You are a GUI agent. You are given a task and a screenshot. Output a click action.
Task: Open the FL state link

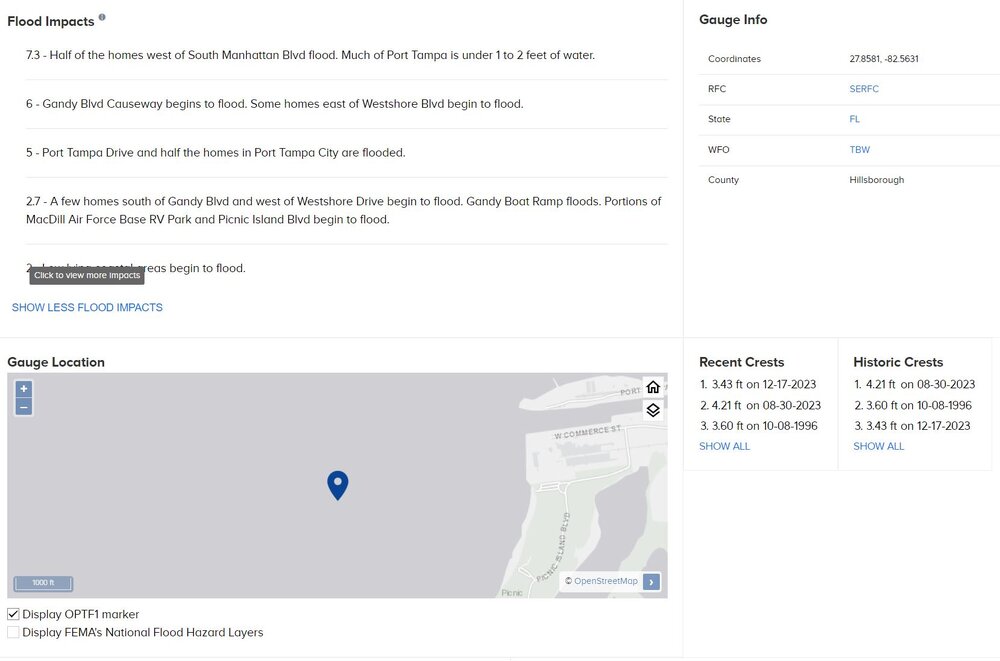pos(854,119)
